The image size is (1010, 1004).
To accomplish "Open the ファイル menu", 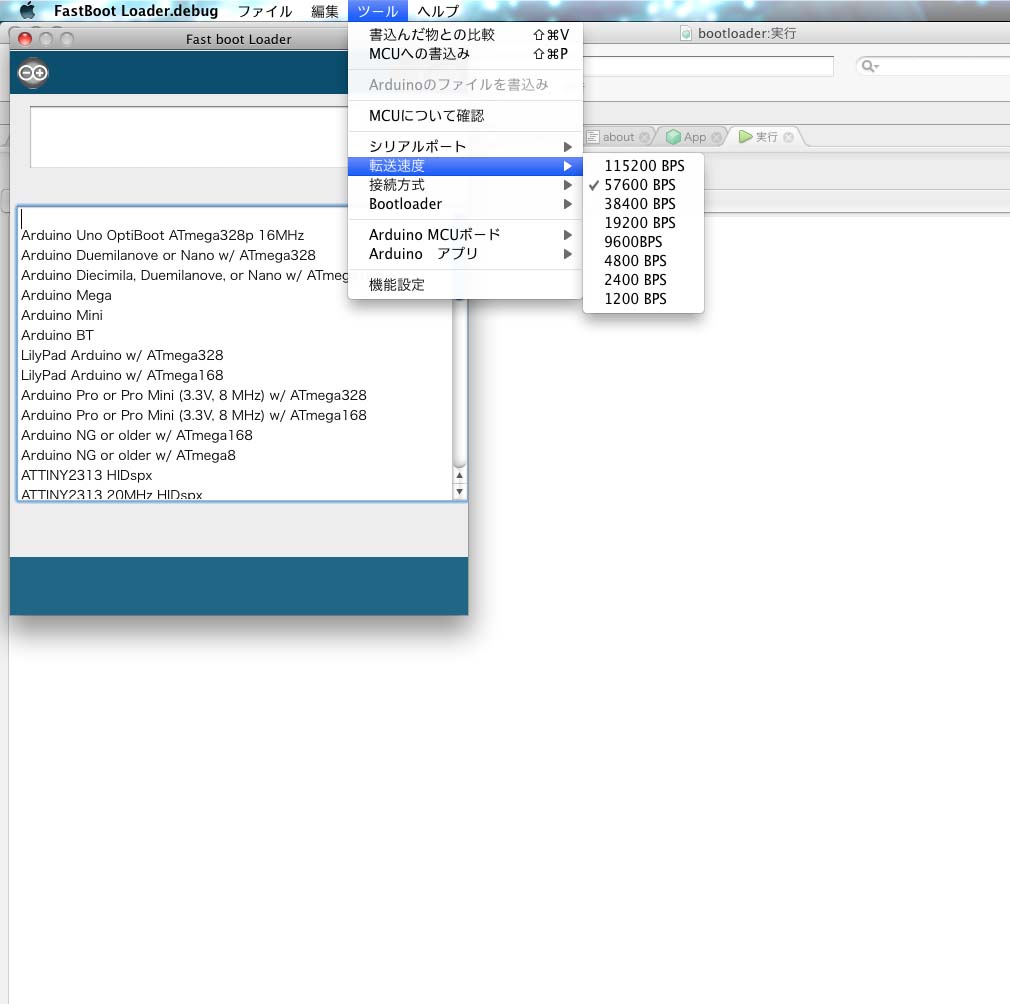I will coord(265,11).
